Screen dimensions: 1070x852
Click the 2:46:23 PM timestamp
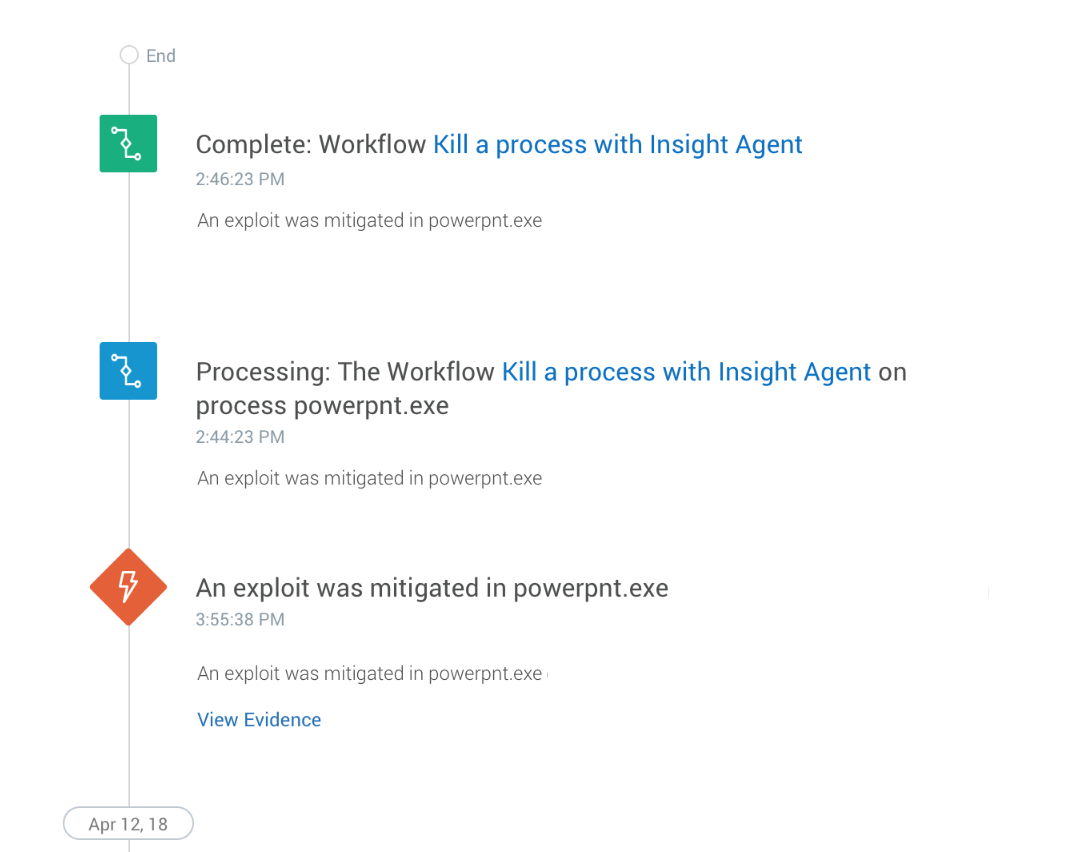click(x=240, y=179)
